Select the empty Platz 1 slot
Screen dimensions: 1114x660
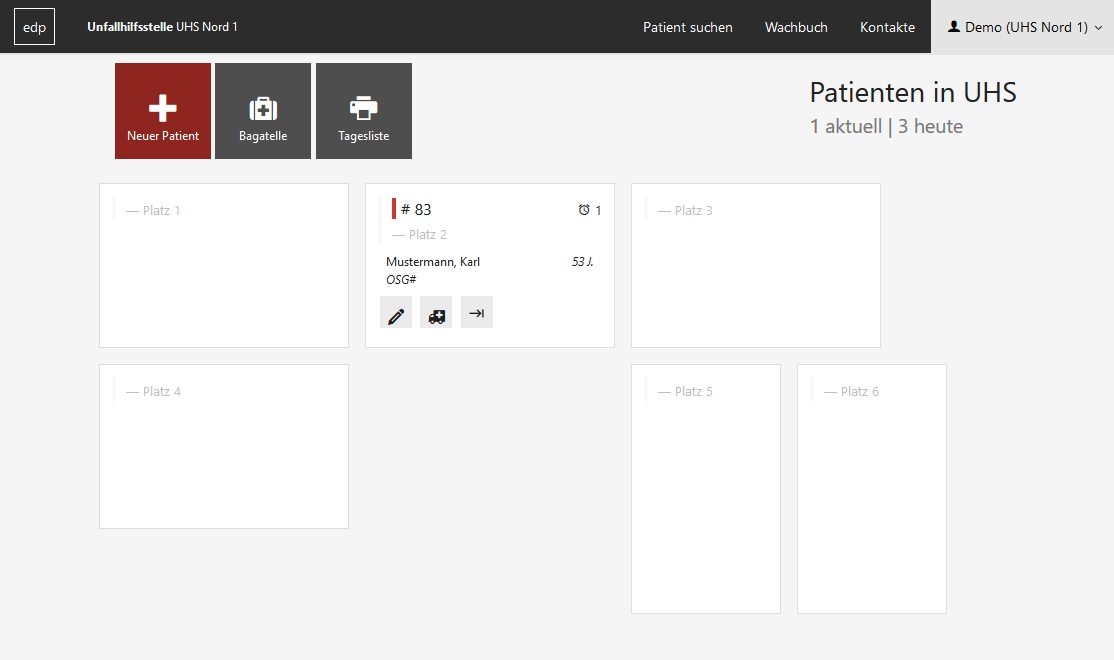224,266
